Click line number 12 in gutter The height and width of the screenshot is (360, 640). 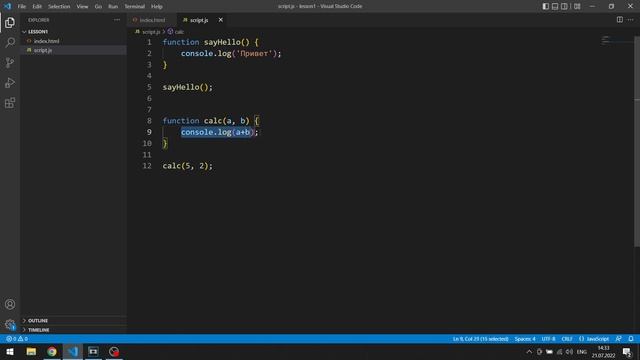pos(147,166)
